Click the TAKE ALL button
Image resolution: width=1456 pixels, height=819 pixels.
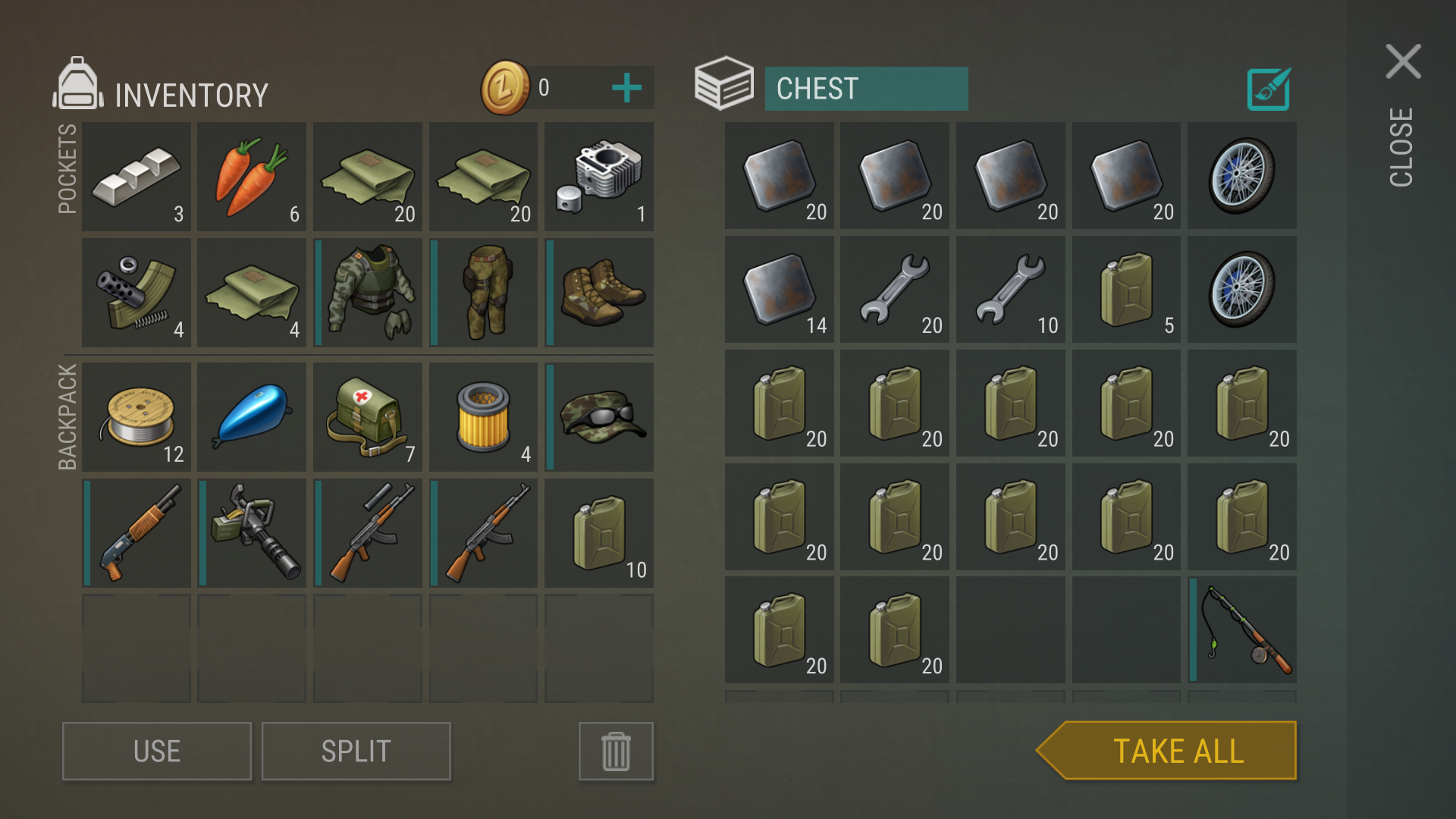[1166, 751]
